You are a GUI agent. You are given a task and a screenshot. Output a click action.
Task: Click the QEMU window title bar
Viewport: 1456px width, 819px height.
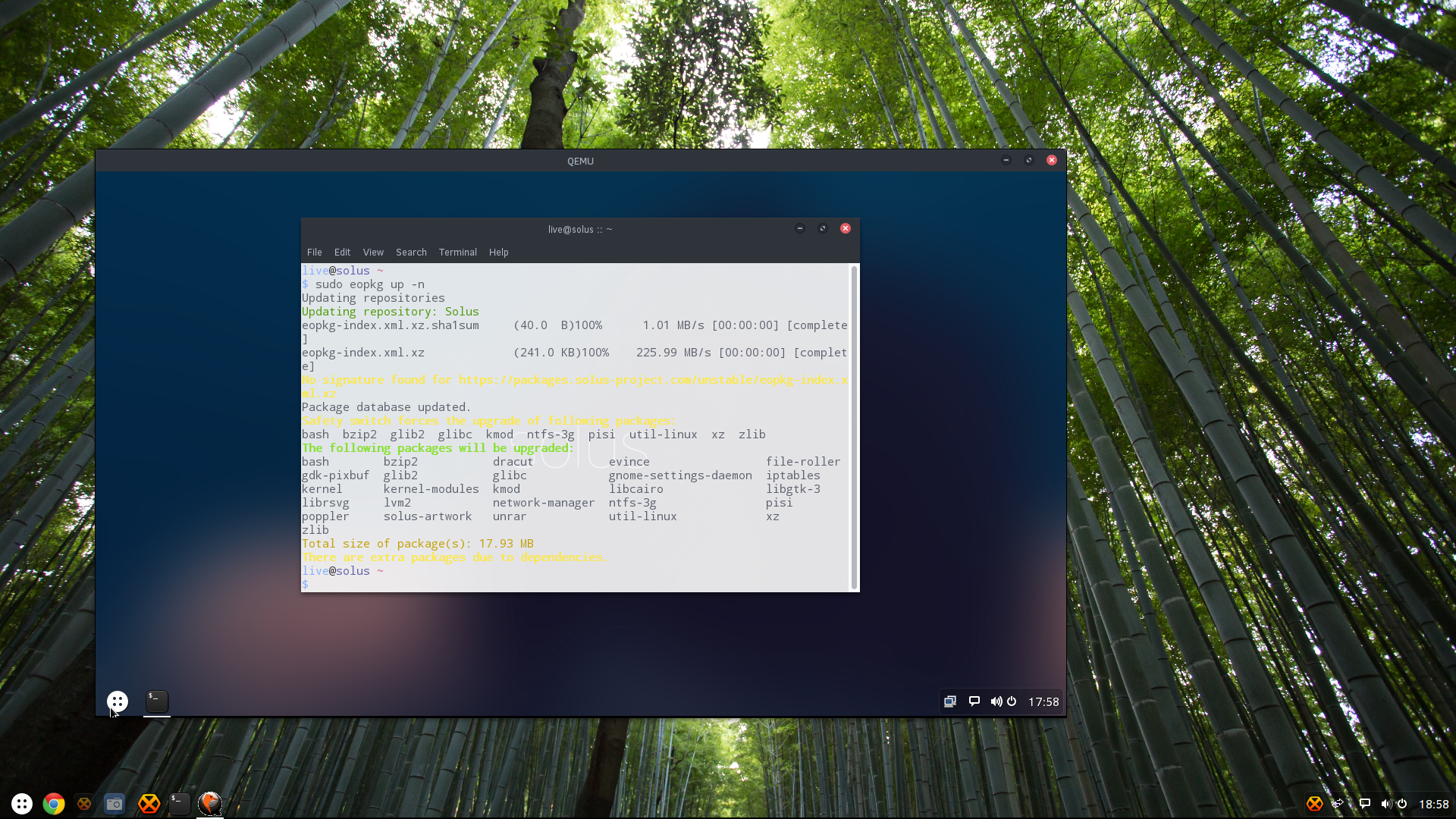581,161
